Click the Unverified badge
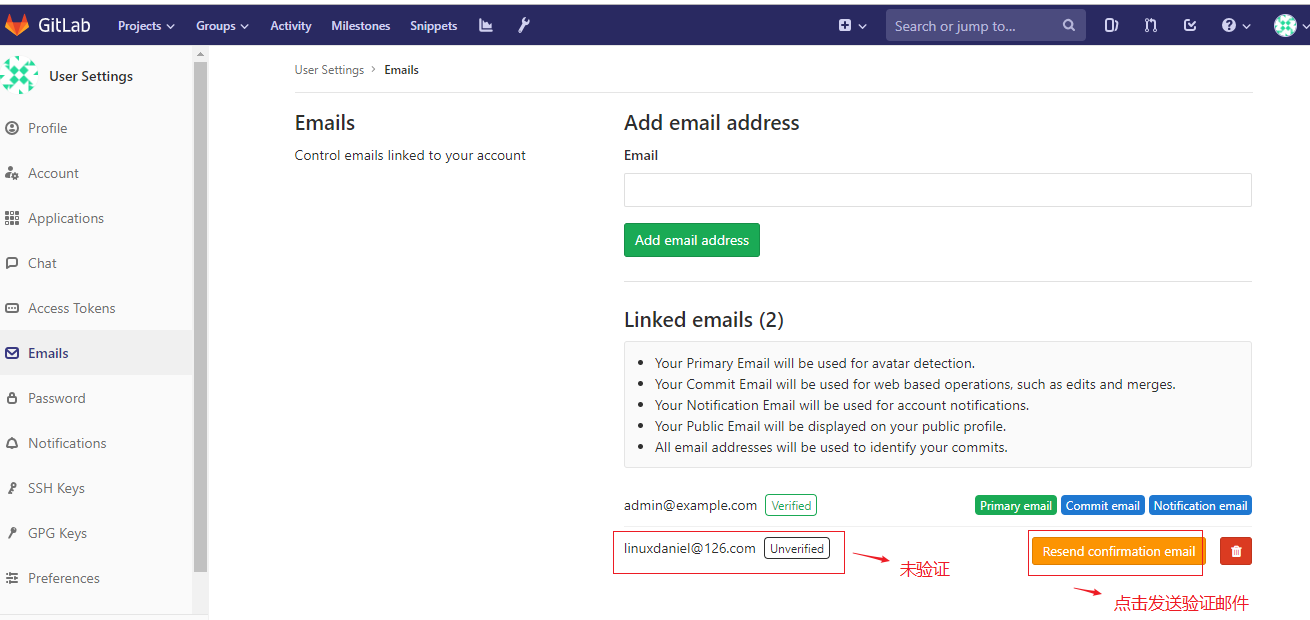 coord(797,548)
